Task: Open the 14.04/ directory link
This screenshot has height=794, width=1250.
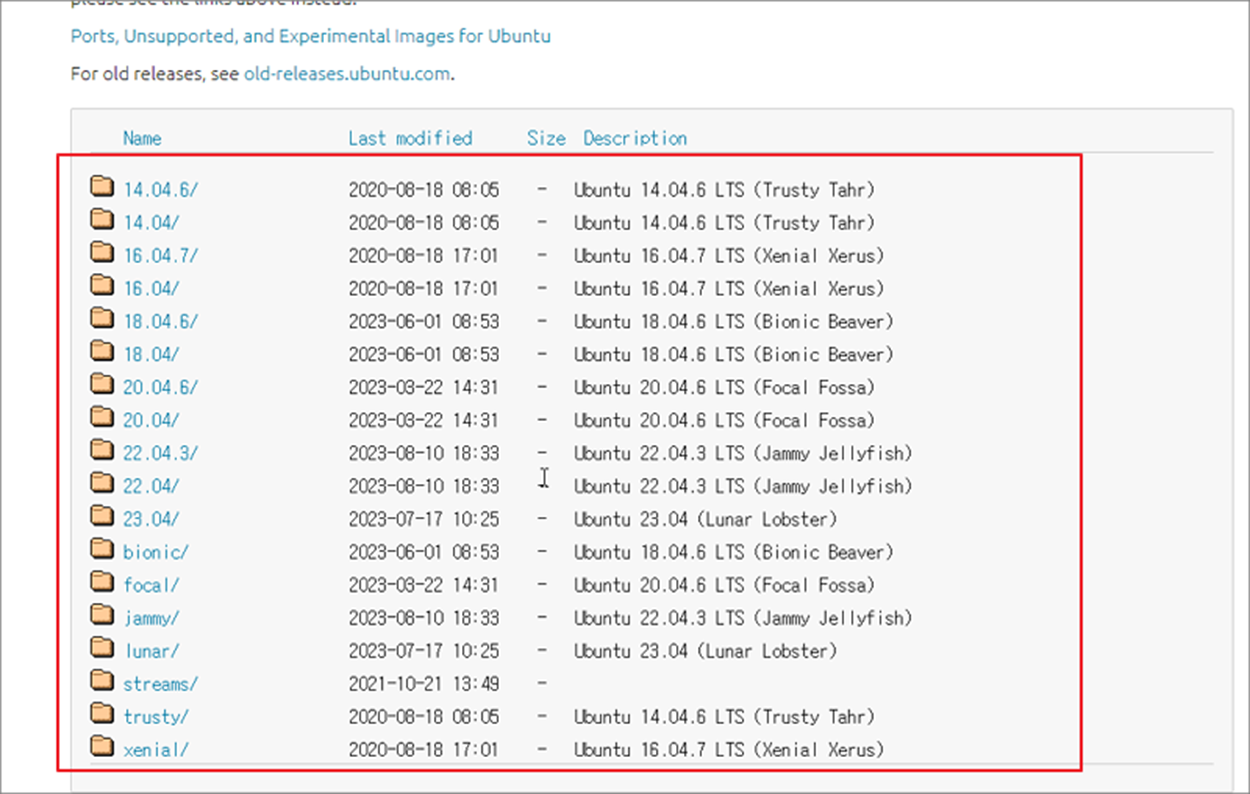Action: coord(152,222)
